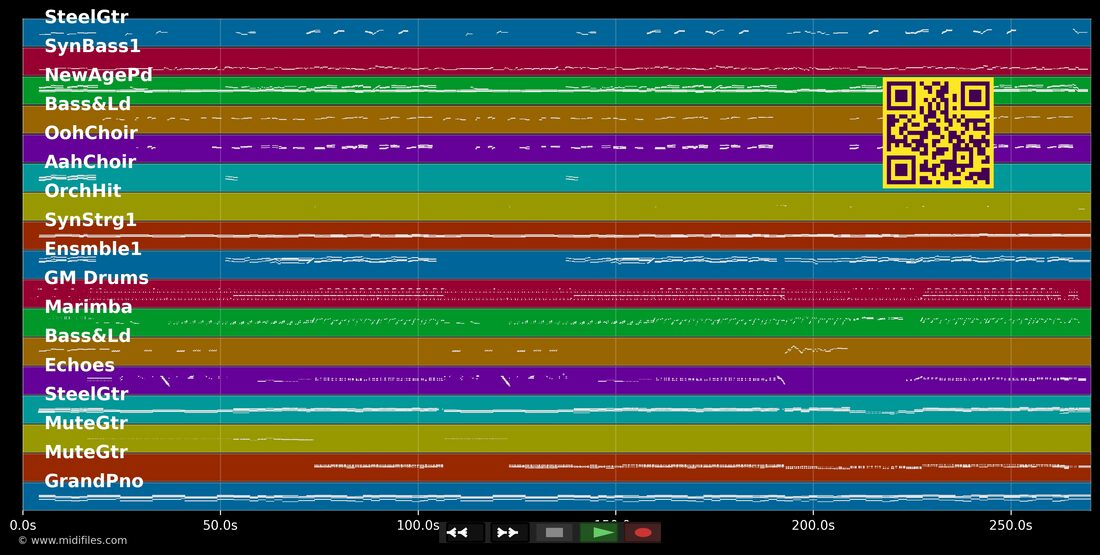Select the OohChoir track label
This screenshot has height=555, width=1100.
[91, 133]
